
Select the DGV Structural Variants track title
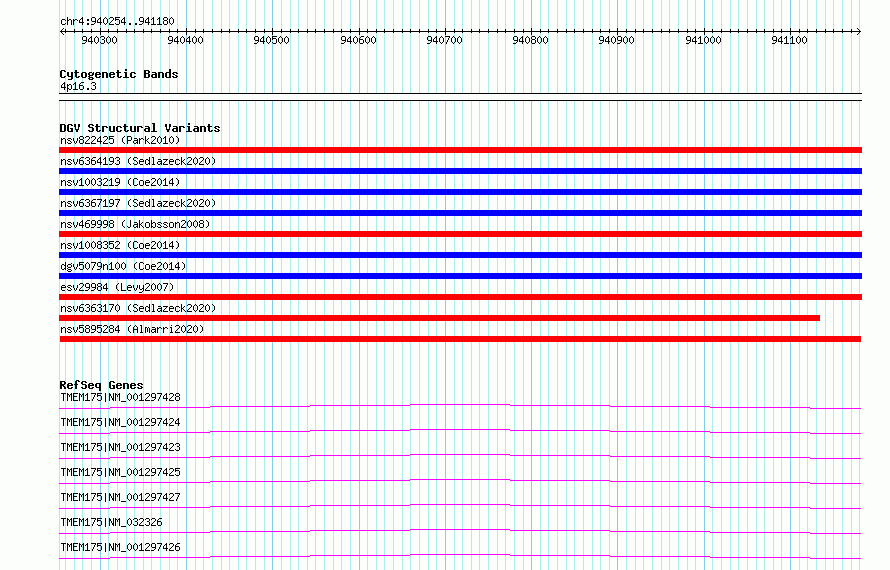(140, 128)
